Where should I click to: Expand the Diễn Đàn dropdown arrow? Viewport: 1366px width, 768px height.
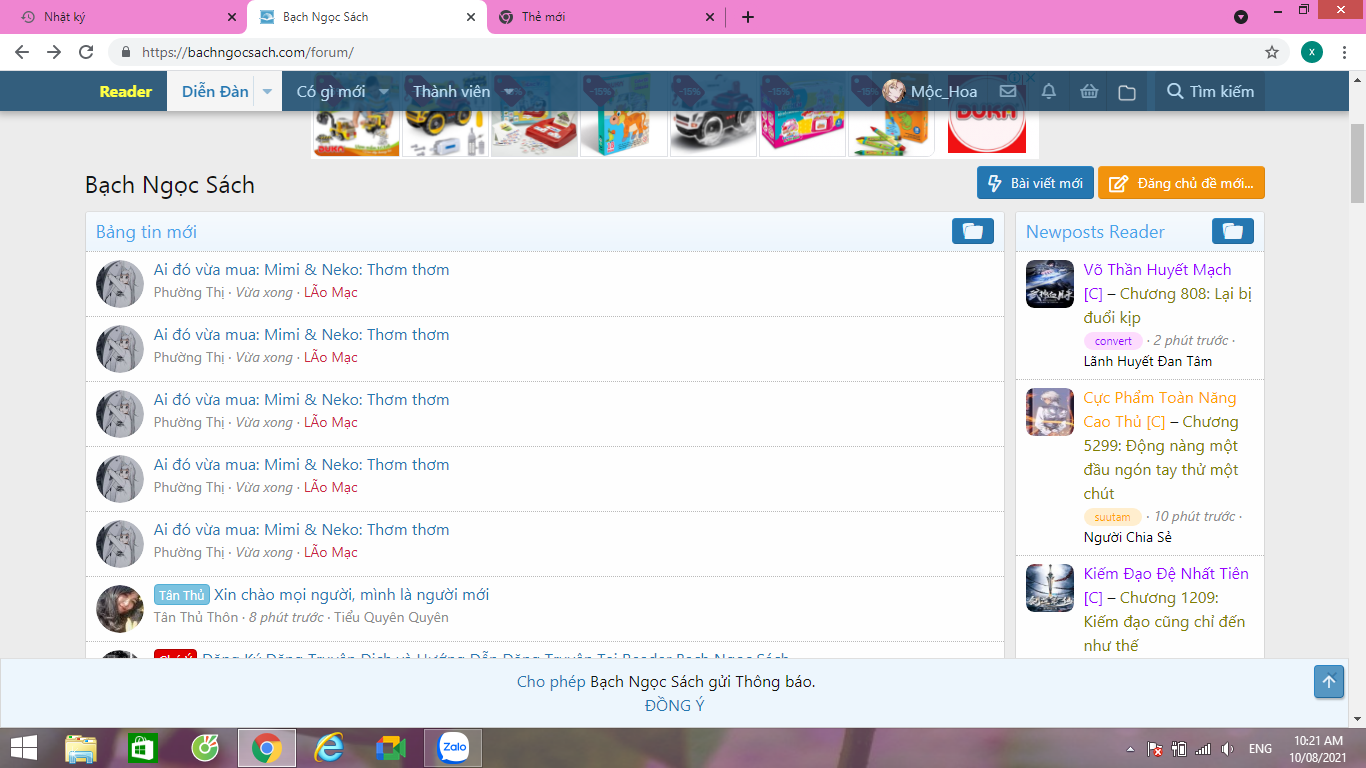(x=267, y=92)
